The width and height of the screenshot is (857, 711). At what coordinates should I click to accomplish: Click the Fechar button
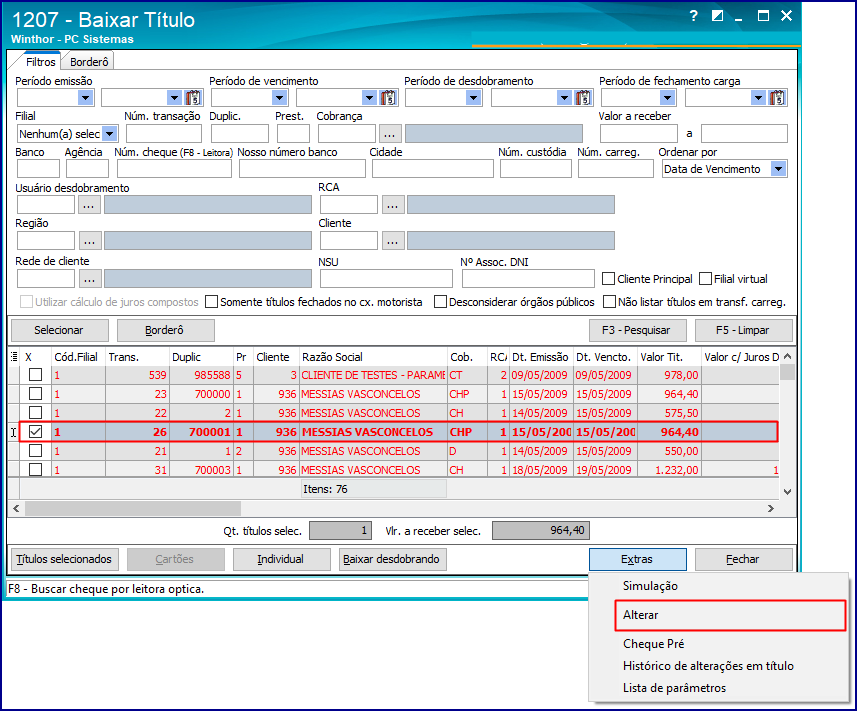click(743, 559)
